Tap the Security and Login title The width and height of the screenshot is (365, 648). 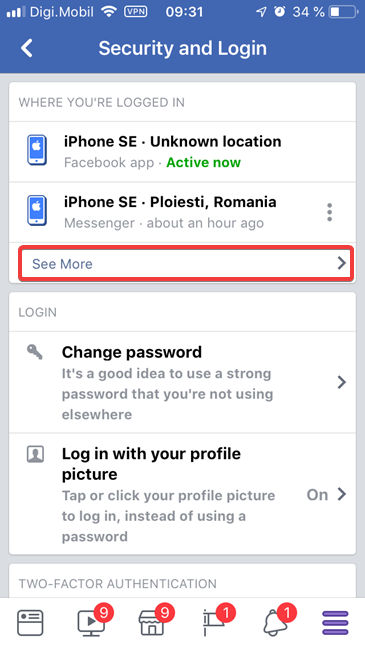[x=182, y=48]
